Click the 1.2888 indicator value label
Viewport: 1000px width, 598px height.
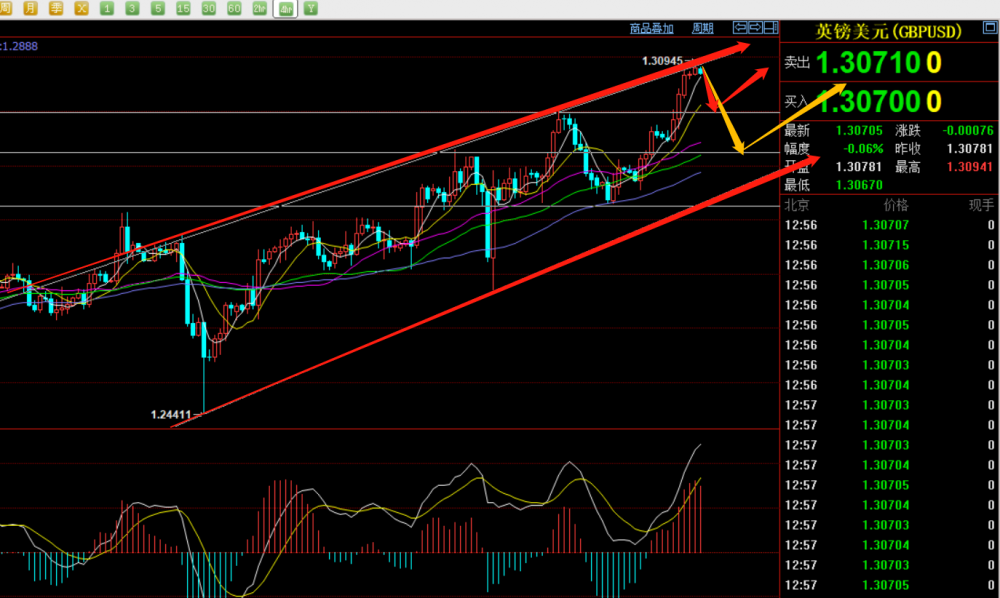[x=19, y=46]
